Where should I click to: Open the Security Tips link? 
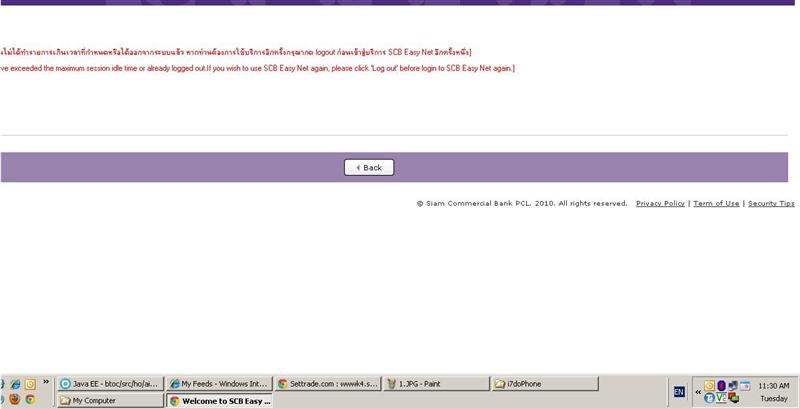tap(771, 203)
